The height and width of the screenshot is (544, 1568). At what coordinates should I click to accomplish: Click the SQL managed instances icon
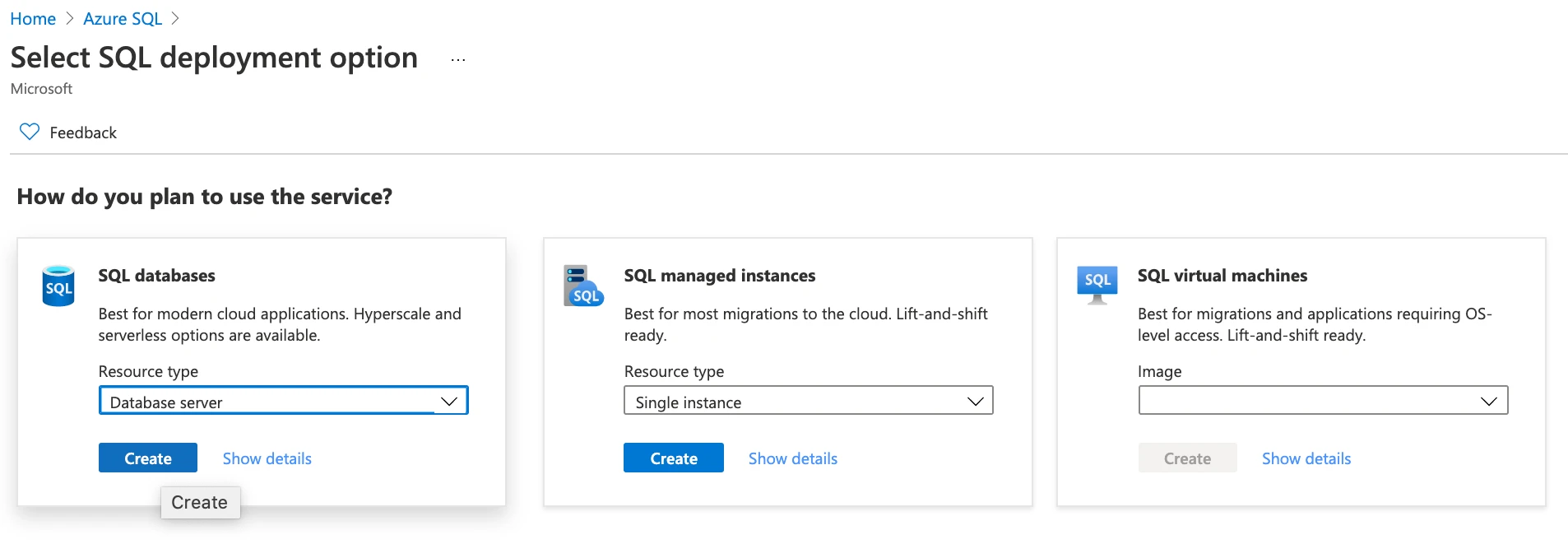[x=583, y=286]
